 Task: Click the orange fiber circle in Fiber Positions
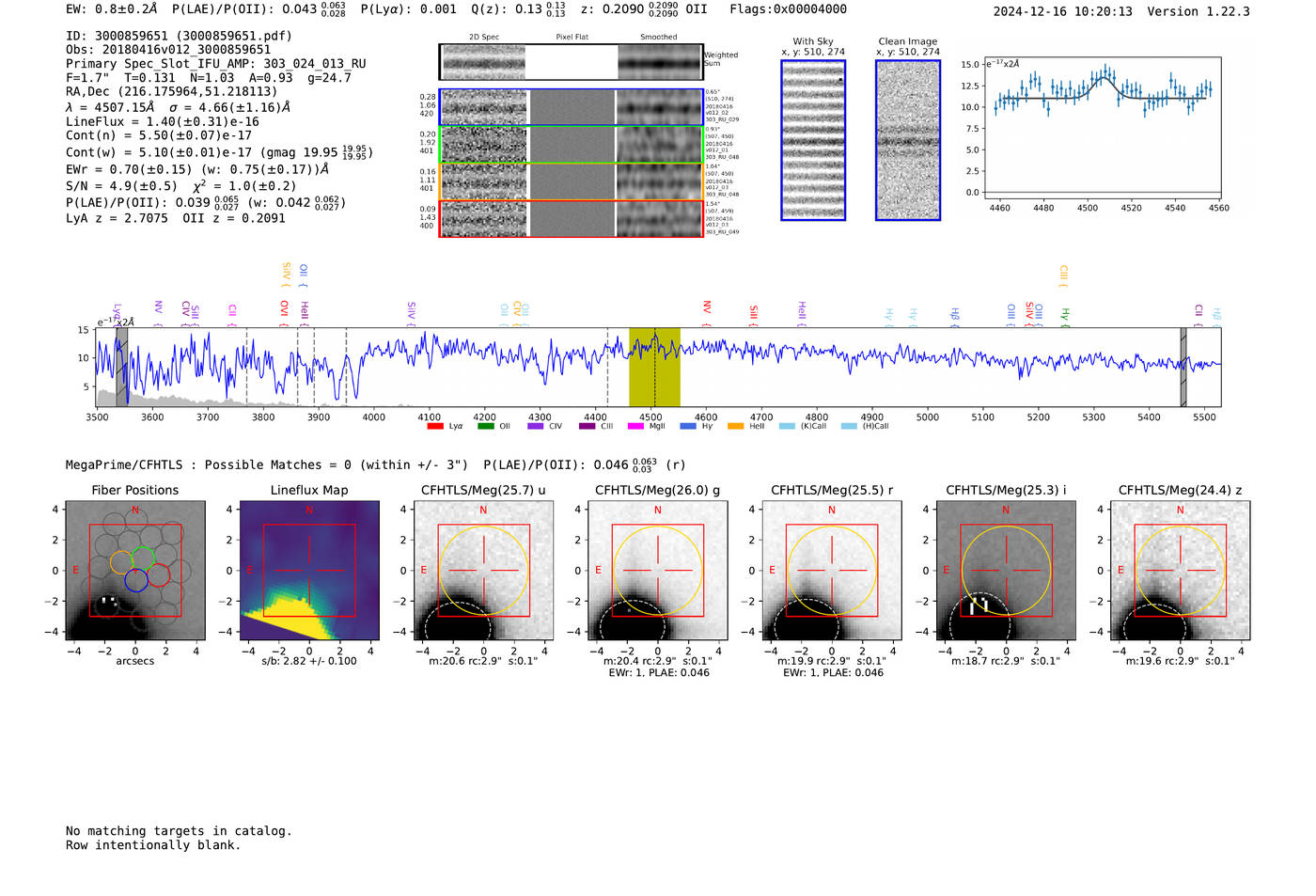(x=121, y=562)
